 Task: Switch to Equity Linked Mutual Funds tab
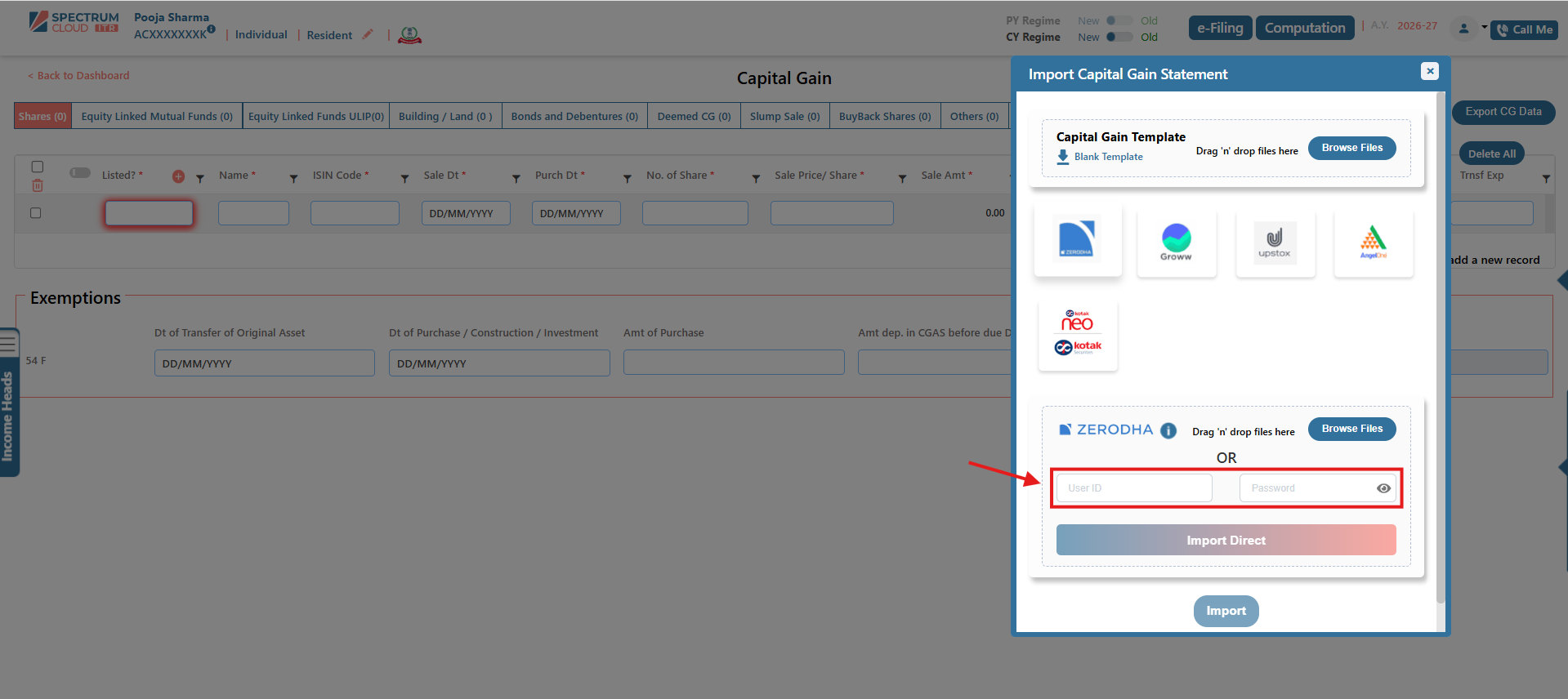[157, 116]
